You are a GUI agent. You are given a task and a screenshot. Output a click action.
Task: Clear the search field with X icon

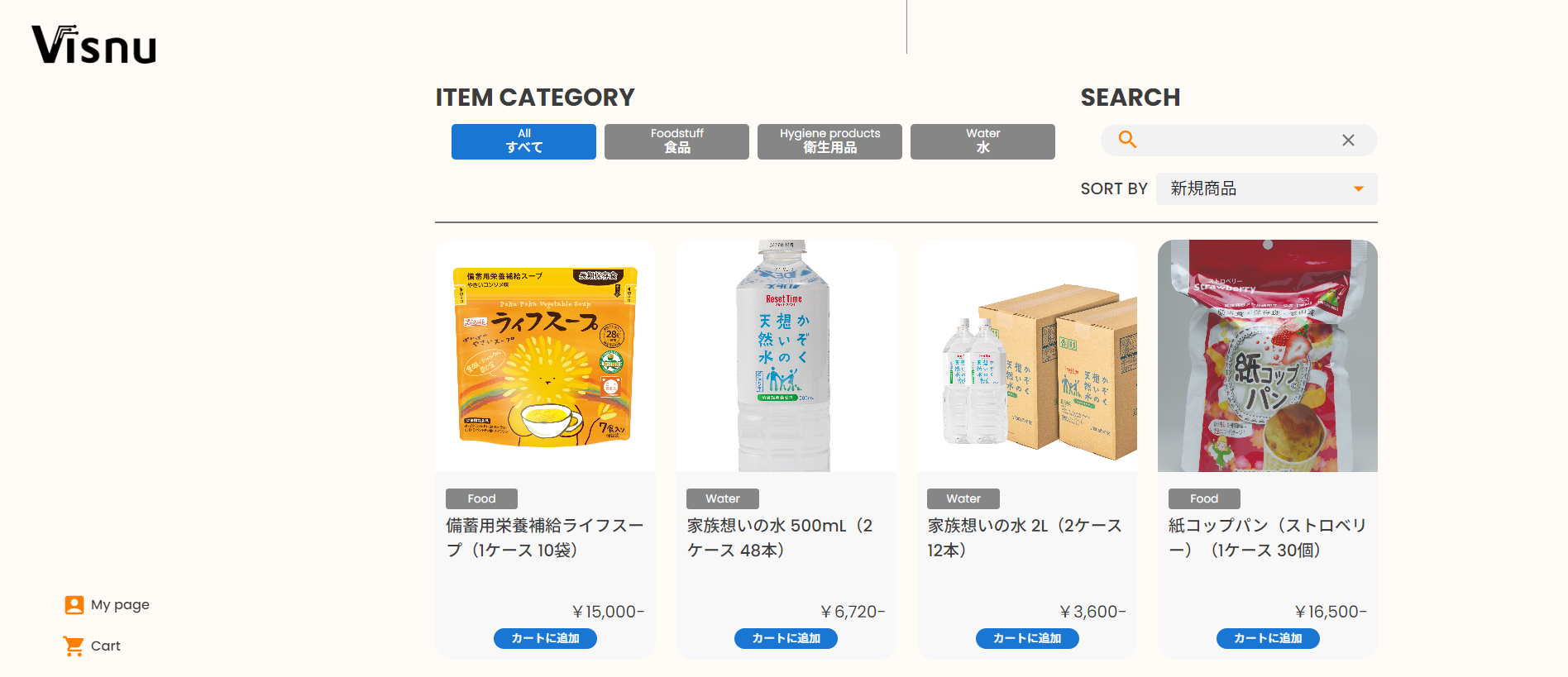pyautogui.click(x=1348, y=141)
